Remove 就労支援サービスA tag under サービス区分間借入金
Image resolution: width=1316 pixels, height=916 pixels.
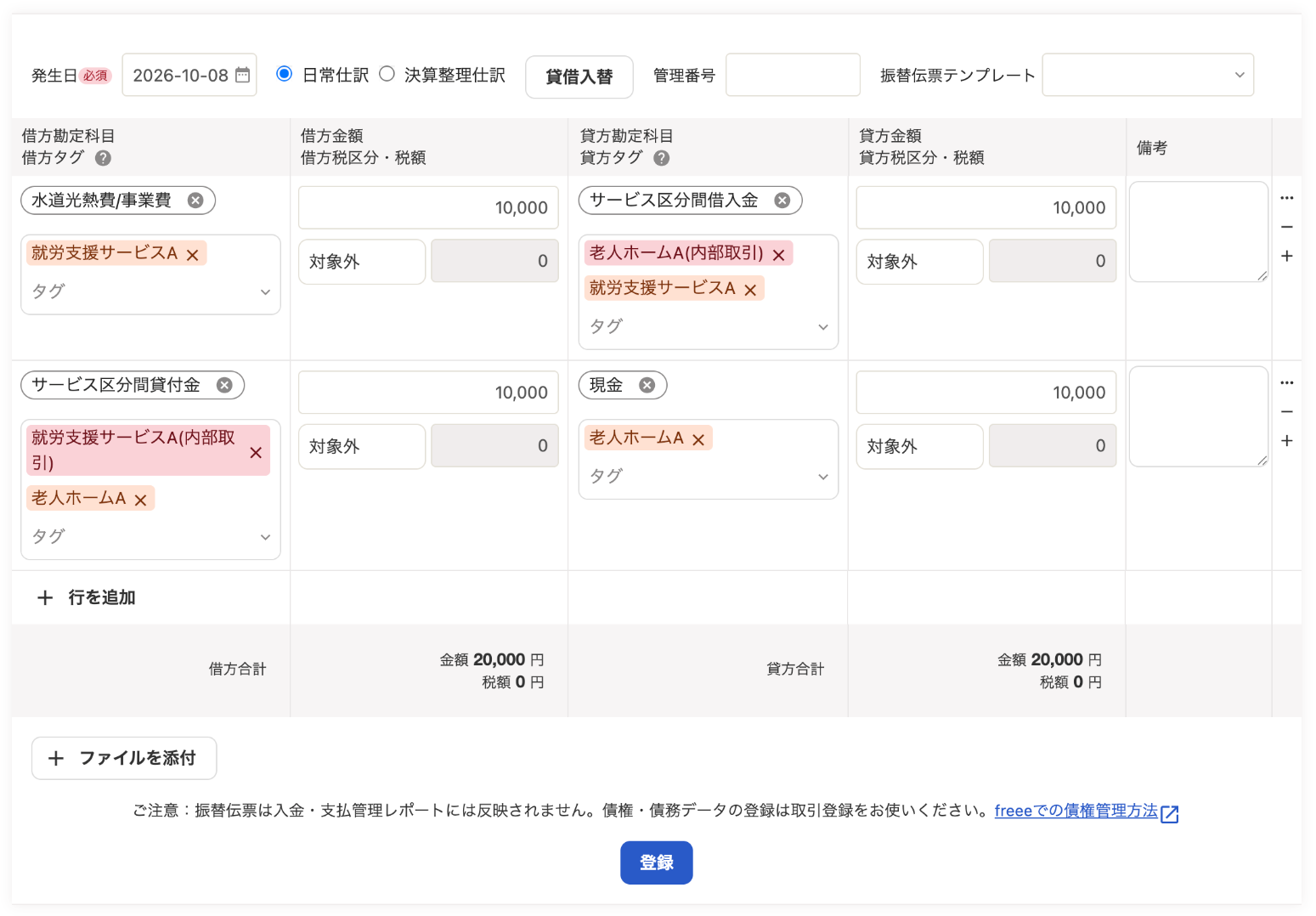pos(750,290)
